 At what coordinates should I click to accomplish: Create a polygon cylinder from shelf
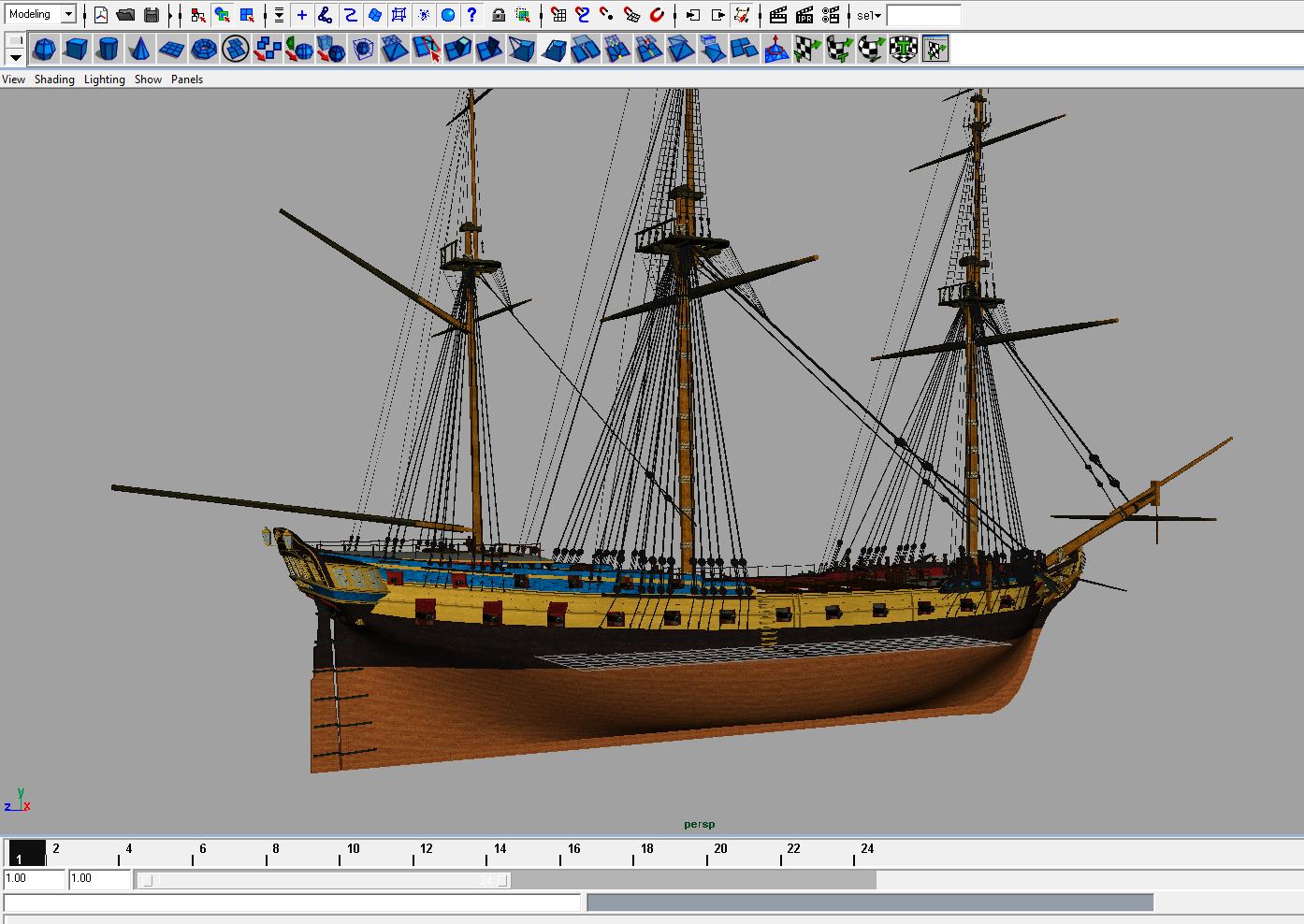pos(108,49)
